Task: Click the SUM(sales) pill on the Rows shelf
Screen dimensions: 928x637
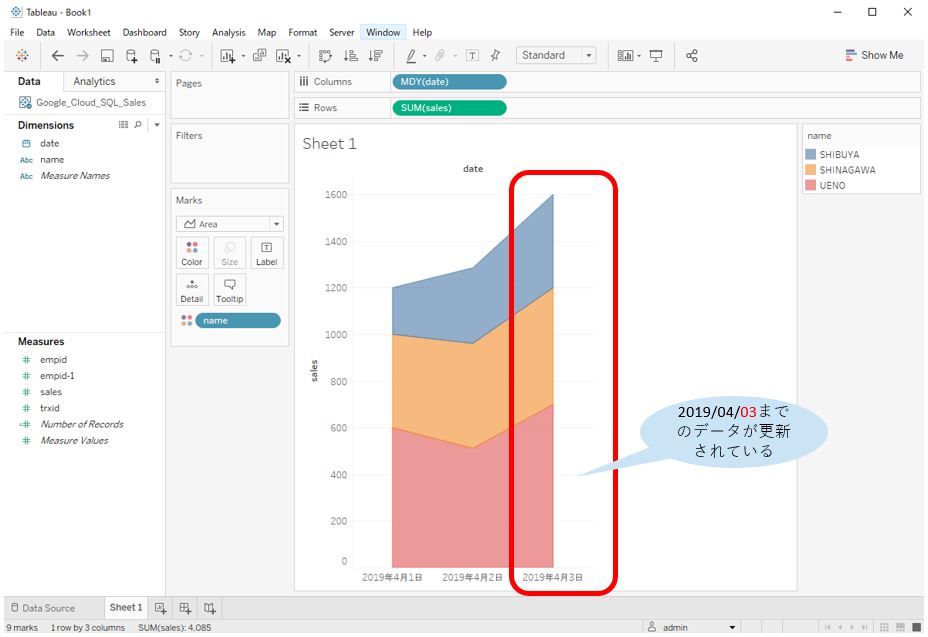Action: 449,107
